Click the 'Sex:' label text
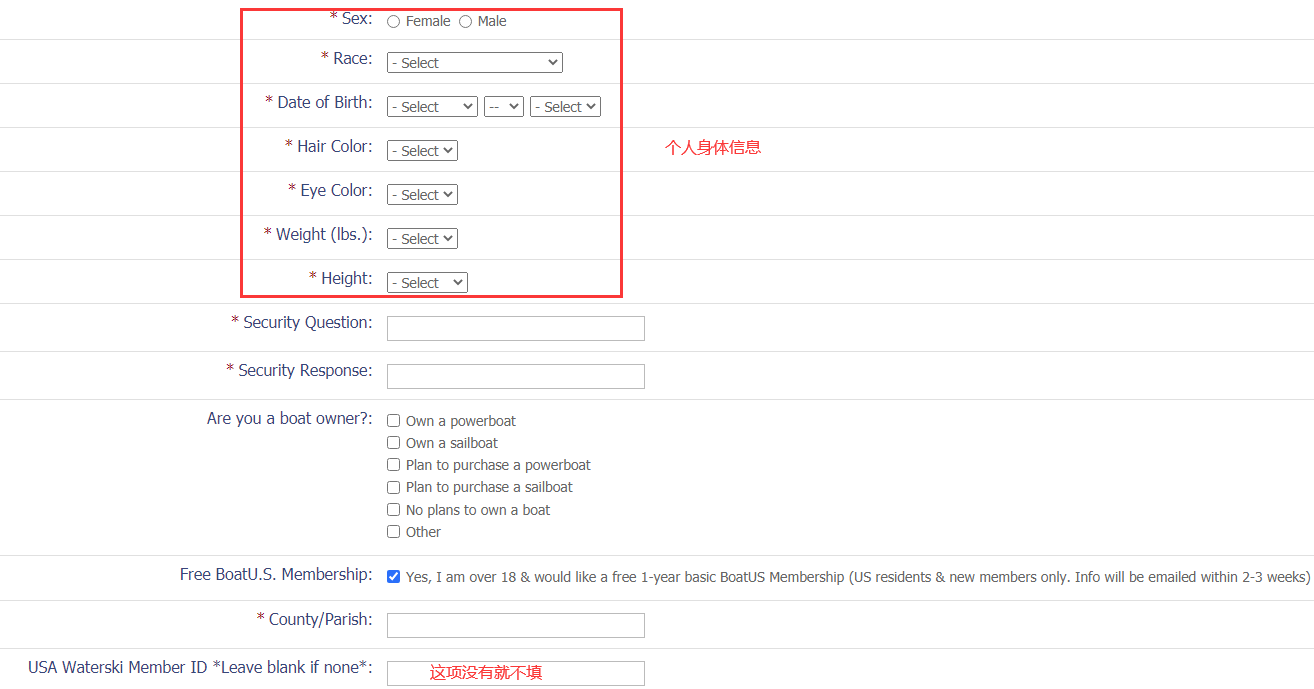Image resolution: width=1314 pixels, height=689 pixels. [x=357, y=19]
